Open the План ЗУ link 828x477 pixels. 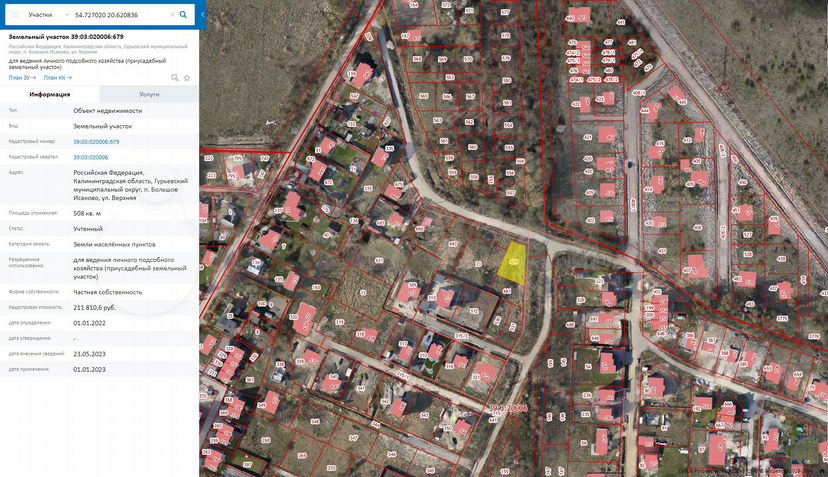click(22, 78)
